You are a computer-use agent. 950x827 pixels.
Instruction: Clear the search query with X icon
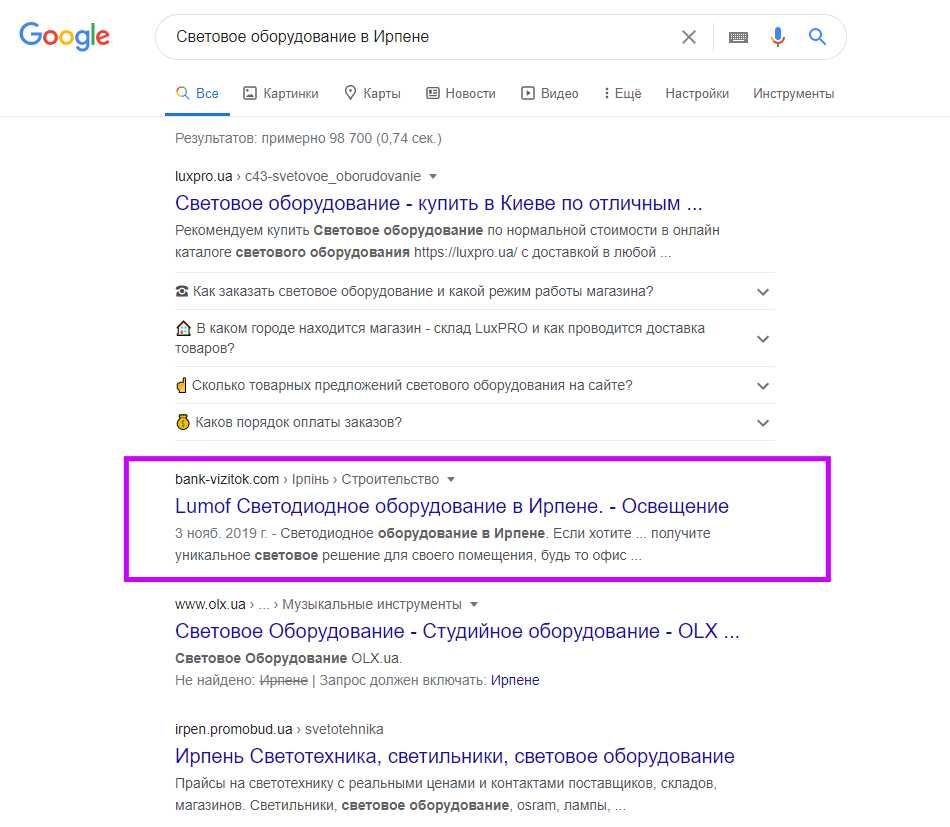[689, 37]
